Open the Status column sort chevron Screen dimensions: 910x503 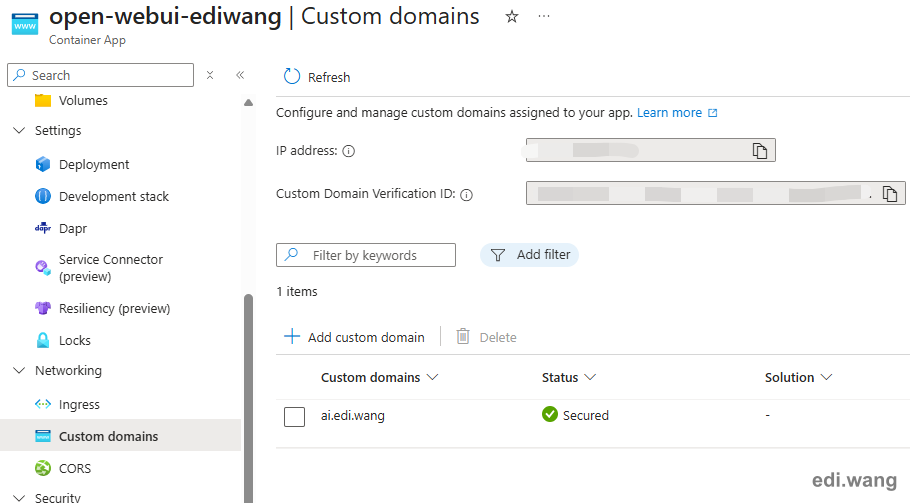point(590,377)
